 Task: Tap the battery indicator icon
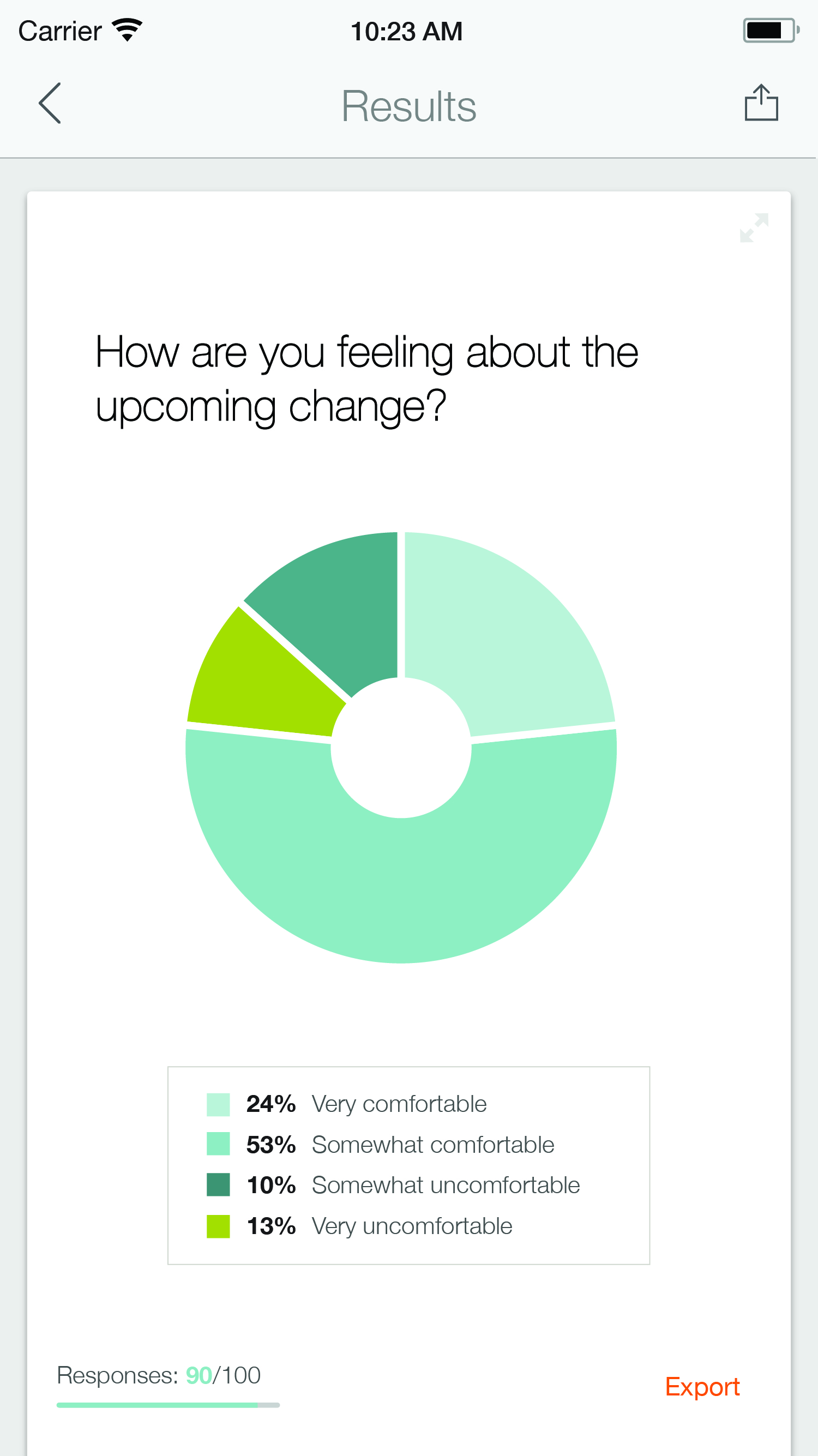pos(771,31)
